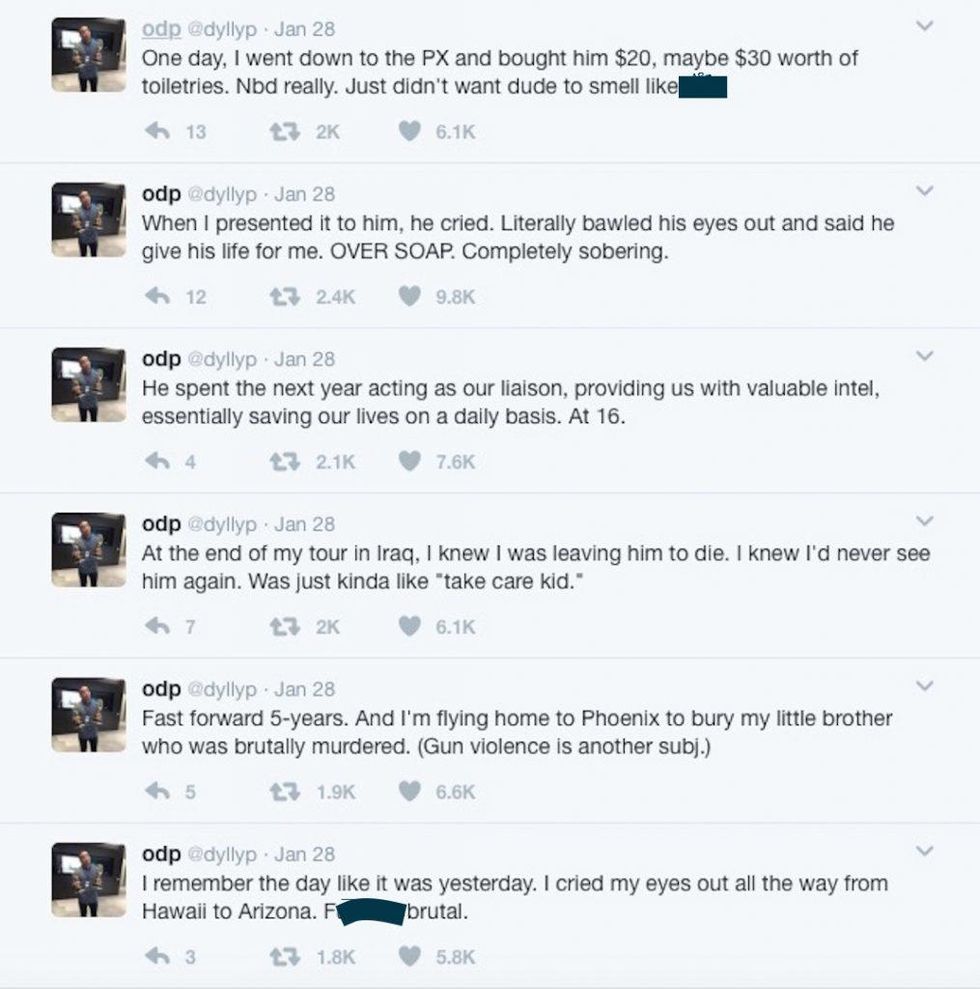Like the Phoenix little brother tweet
Image resolution: width=980 pixels, height=989 pixels.
pos(409,791)
